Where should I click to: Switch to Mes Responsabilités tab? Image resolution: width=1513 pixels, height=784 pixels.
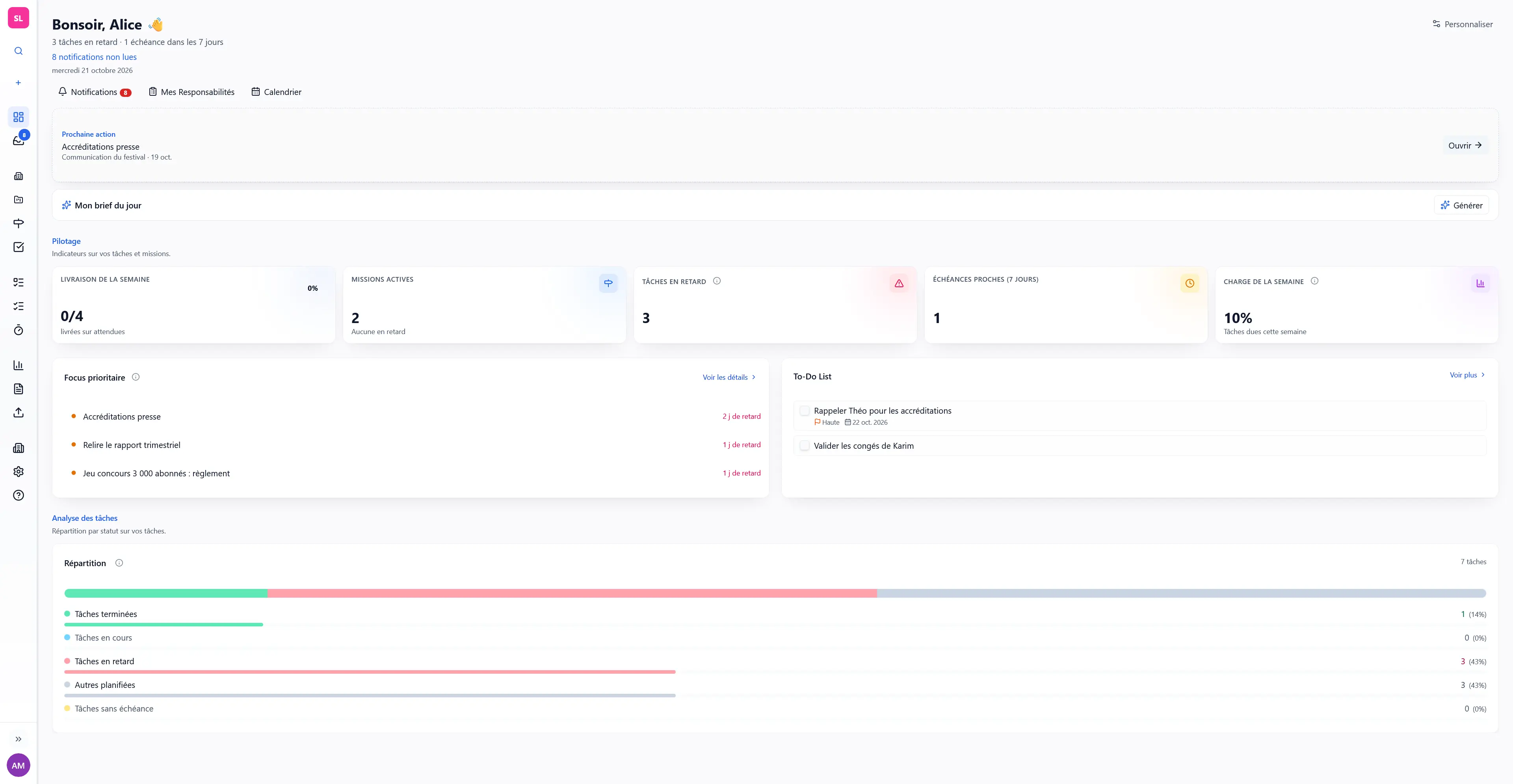[x=191, y=92]
